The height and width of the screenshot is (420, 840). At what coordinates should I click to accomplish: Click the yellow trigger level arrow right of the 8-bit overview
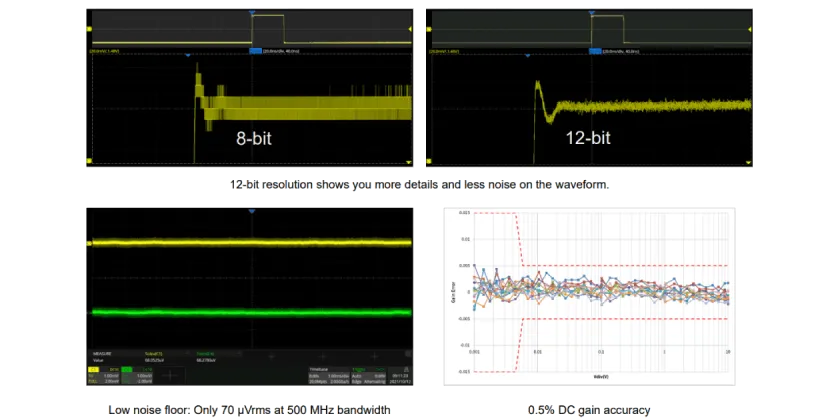[x=410, y=29]
